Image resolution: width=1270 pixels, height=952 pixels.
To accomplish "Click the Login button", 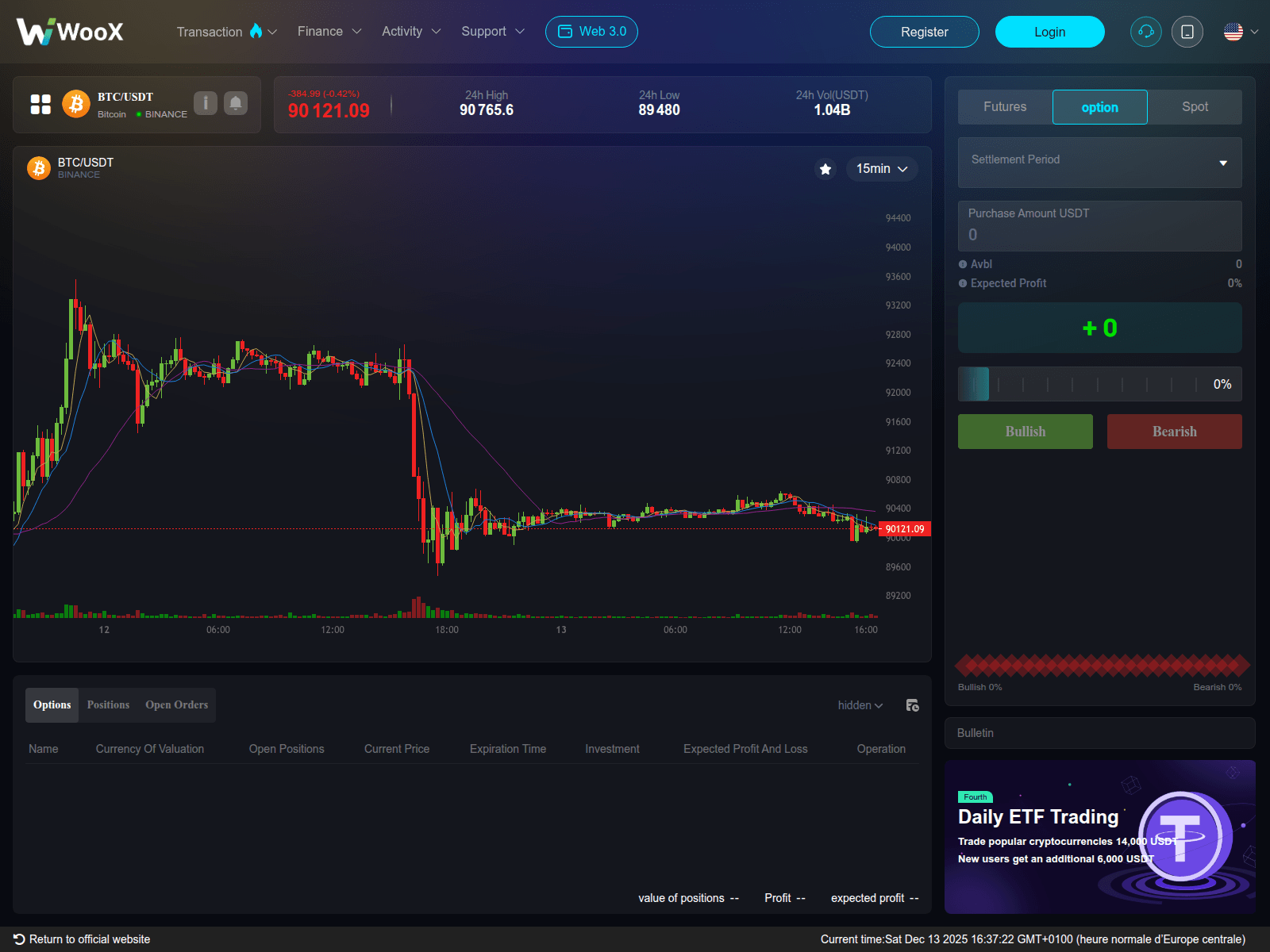I will [x=1050, y=32].
